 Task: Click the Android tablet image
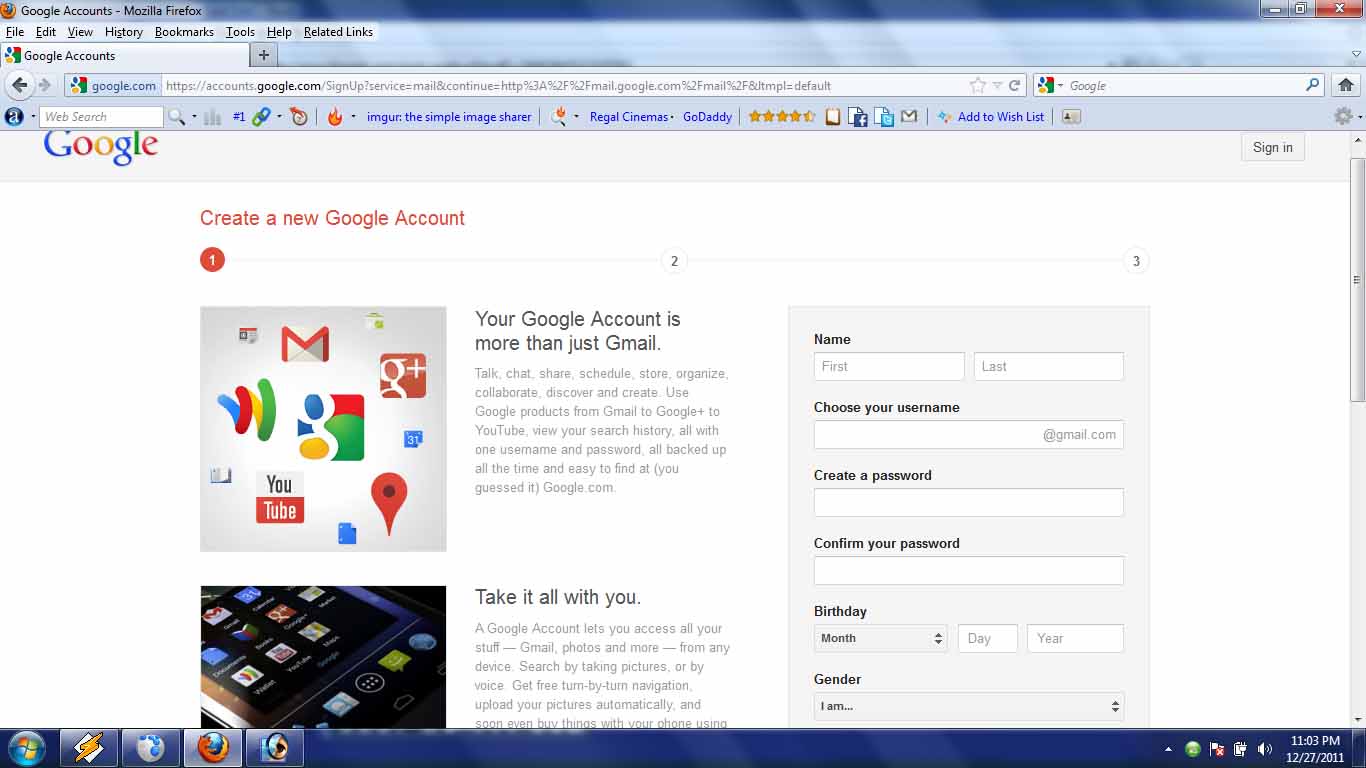323,657
